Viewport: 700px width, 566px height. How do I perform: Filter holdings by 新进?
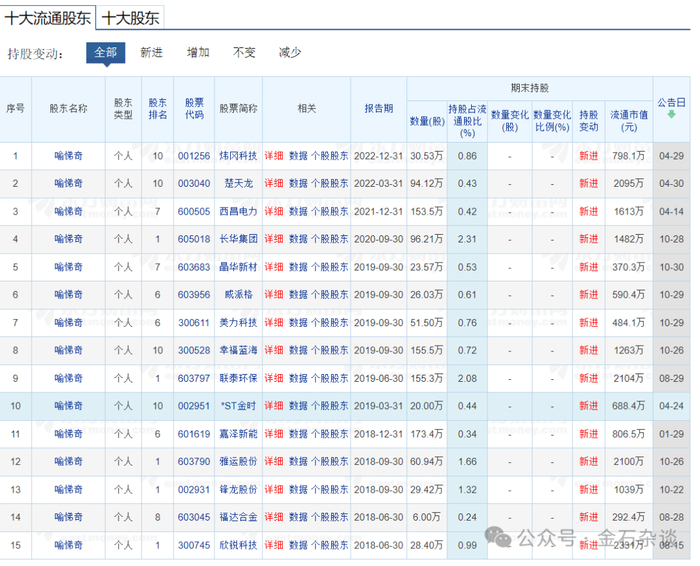click(151, 52)
